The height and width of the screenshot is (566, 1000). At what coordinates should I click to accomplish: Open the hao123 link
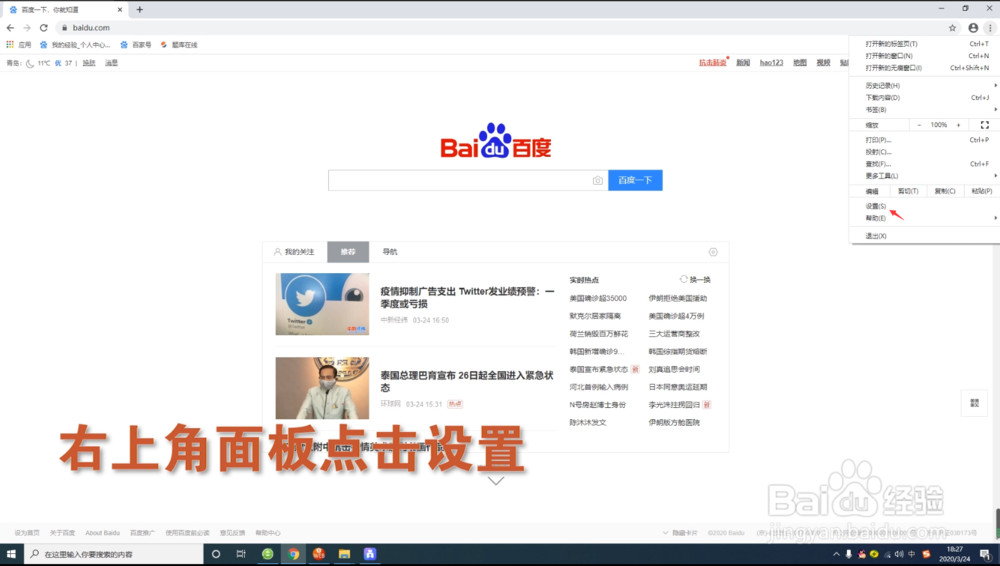pyautogui.click(x=771, y=63)
